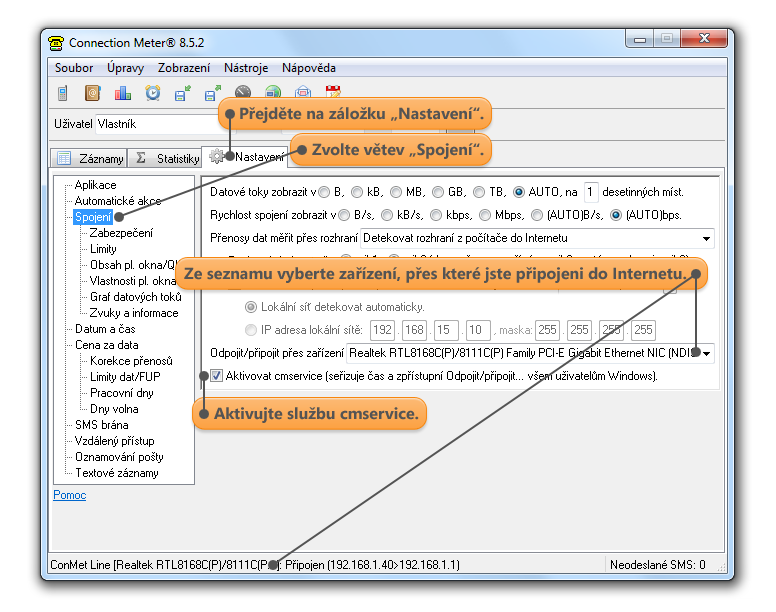
Task: Open the Úpravy menu
Action: 126,68
